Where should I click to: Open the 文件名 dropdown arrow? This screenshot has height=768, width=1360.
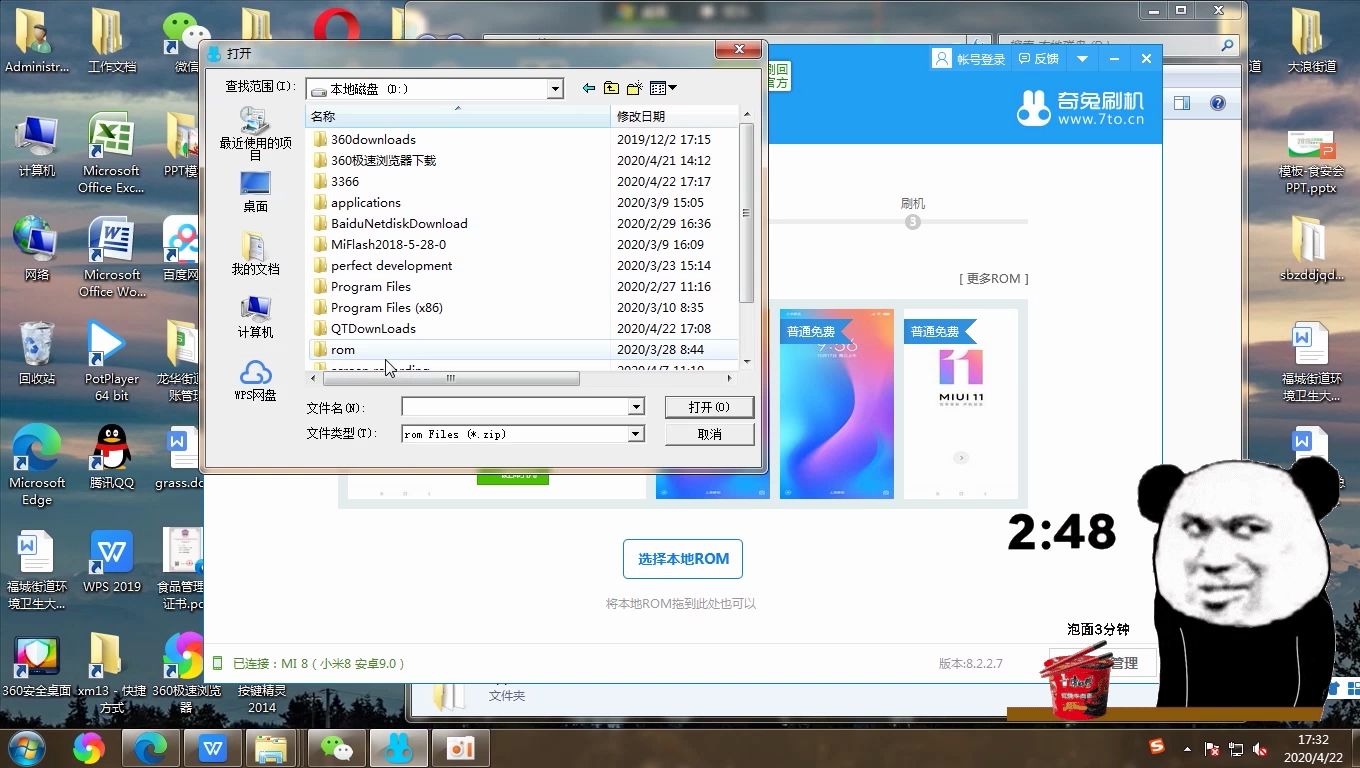tap(636, 407)
